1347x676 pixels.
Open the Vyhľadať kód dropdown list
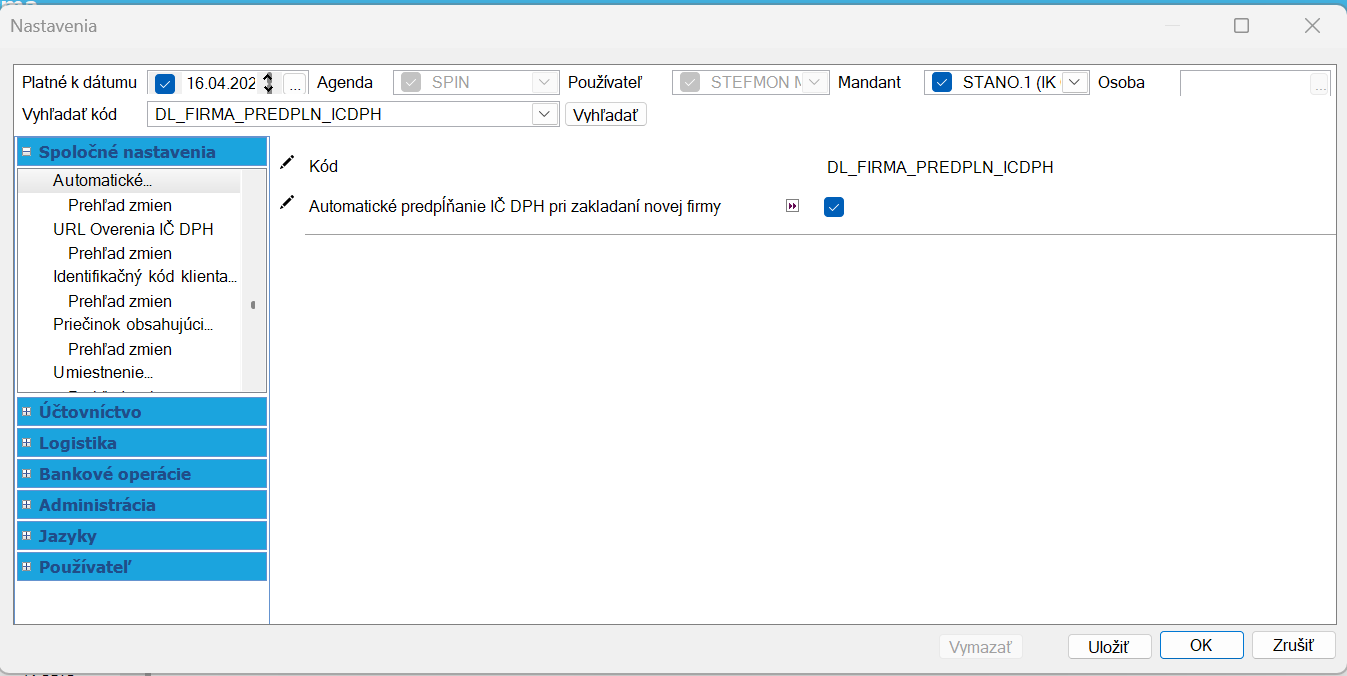tap(544, 114)
